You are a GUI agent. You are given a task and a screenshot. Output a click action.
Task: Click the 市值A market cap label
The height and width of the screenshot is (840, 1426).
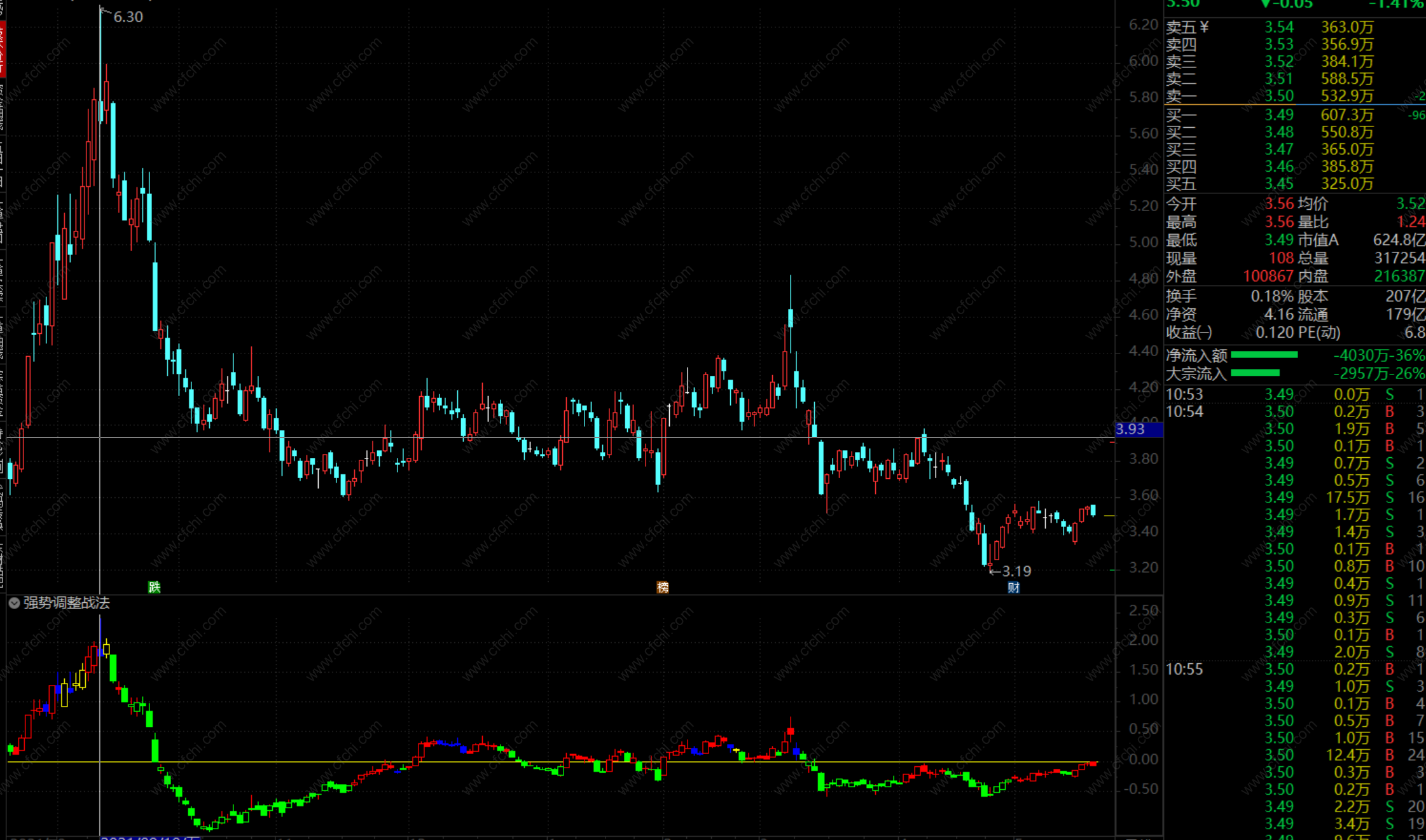pyautogui.click(x=1318, y=240)
